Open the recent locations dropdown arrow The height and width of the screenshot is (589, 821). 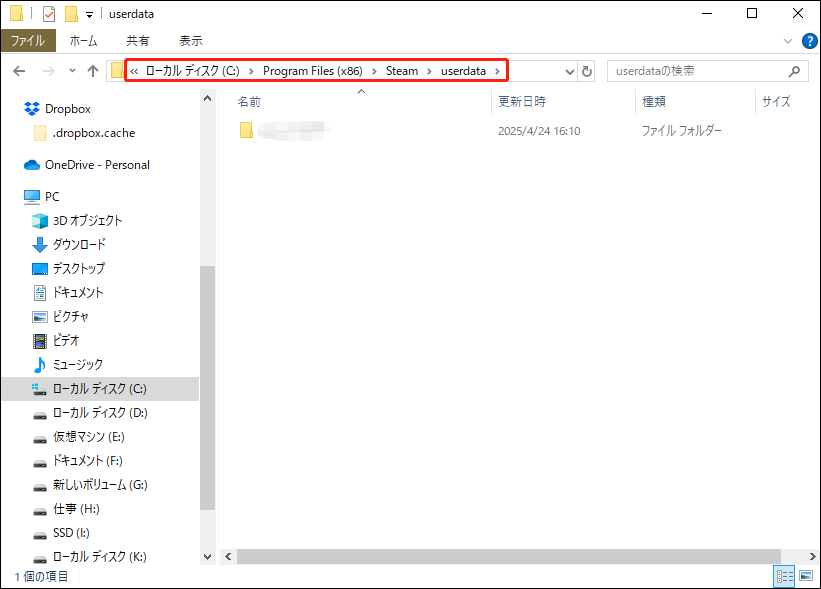point(72,71)
